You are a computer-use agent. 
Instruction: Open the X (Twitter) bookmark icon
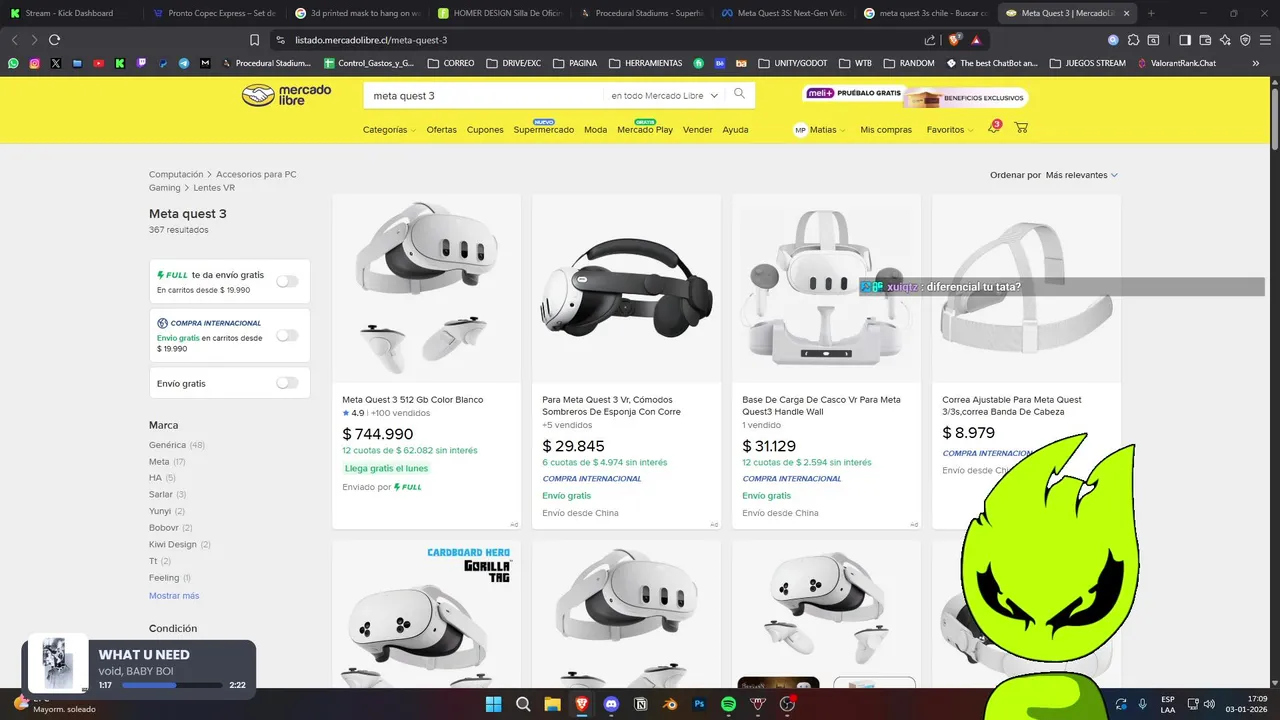pyautogui.click(x=56, y=63)
